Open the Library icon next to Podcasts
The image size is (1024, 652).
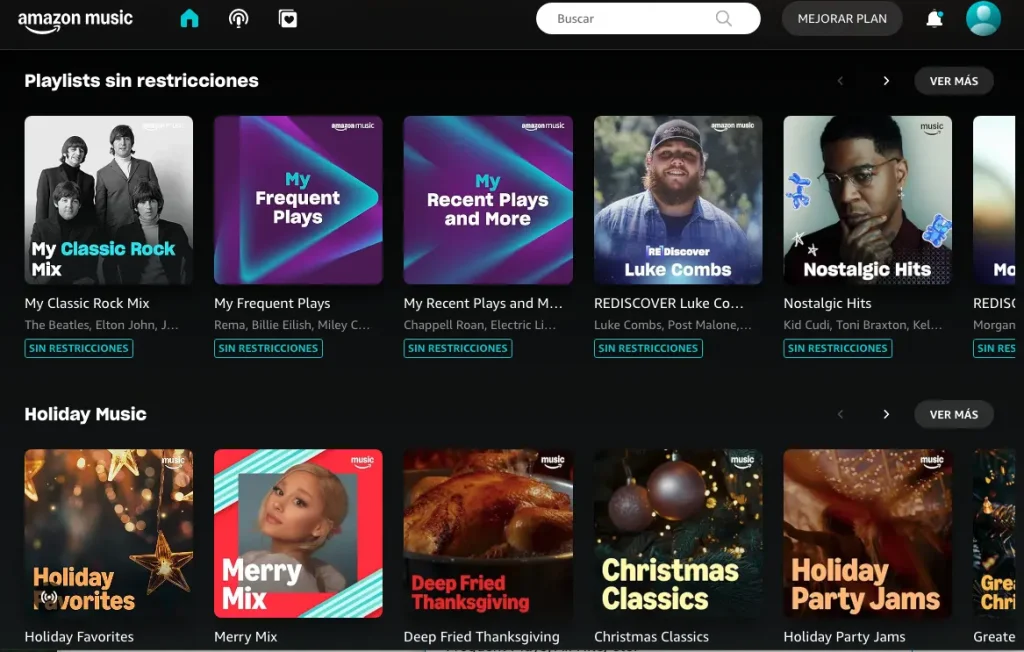point(288,18)
